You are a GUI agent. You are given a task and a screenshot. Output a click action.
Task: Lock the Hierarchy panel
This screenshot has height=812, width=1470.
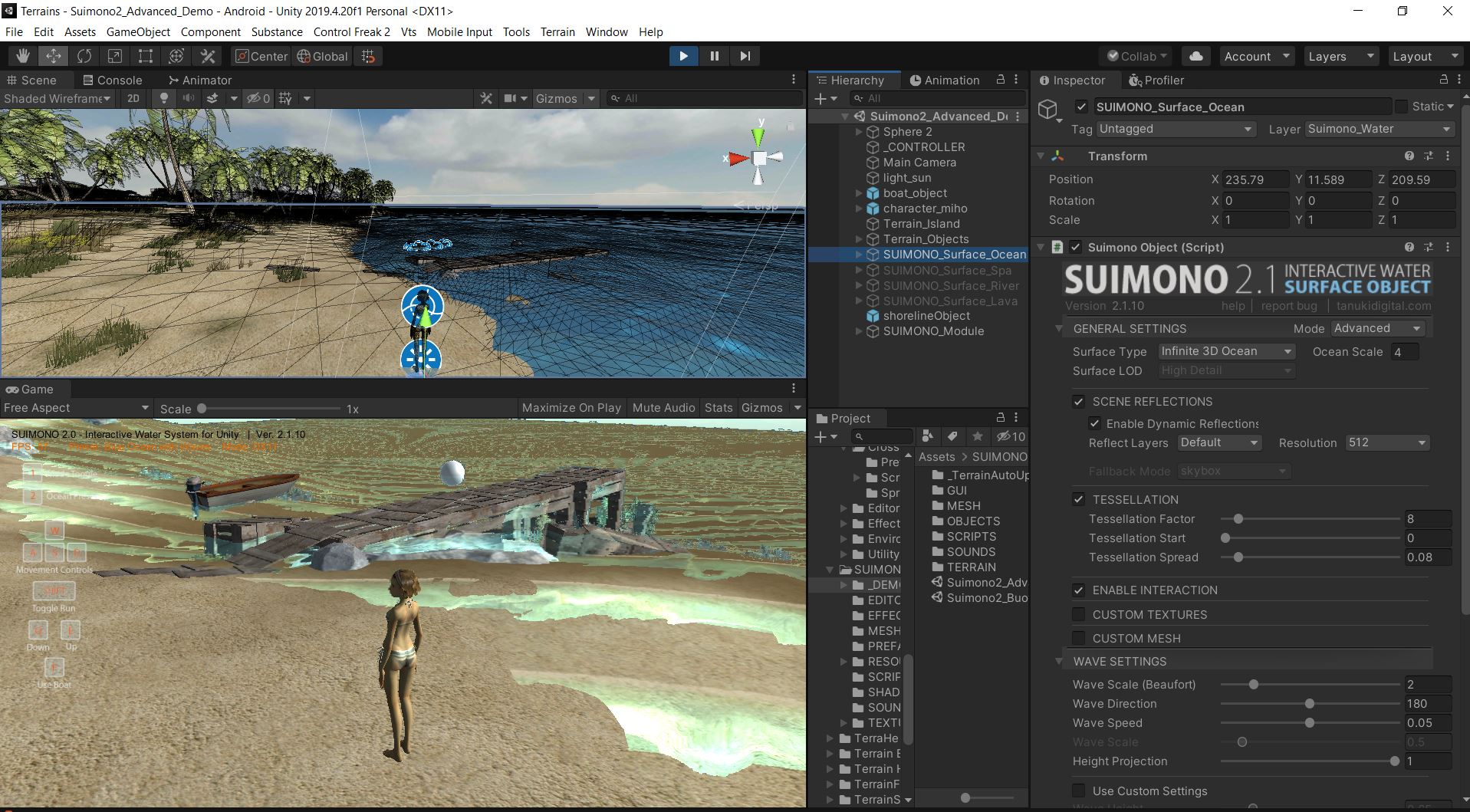pos(1001,80)
